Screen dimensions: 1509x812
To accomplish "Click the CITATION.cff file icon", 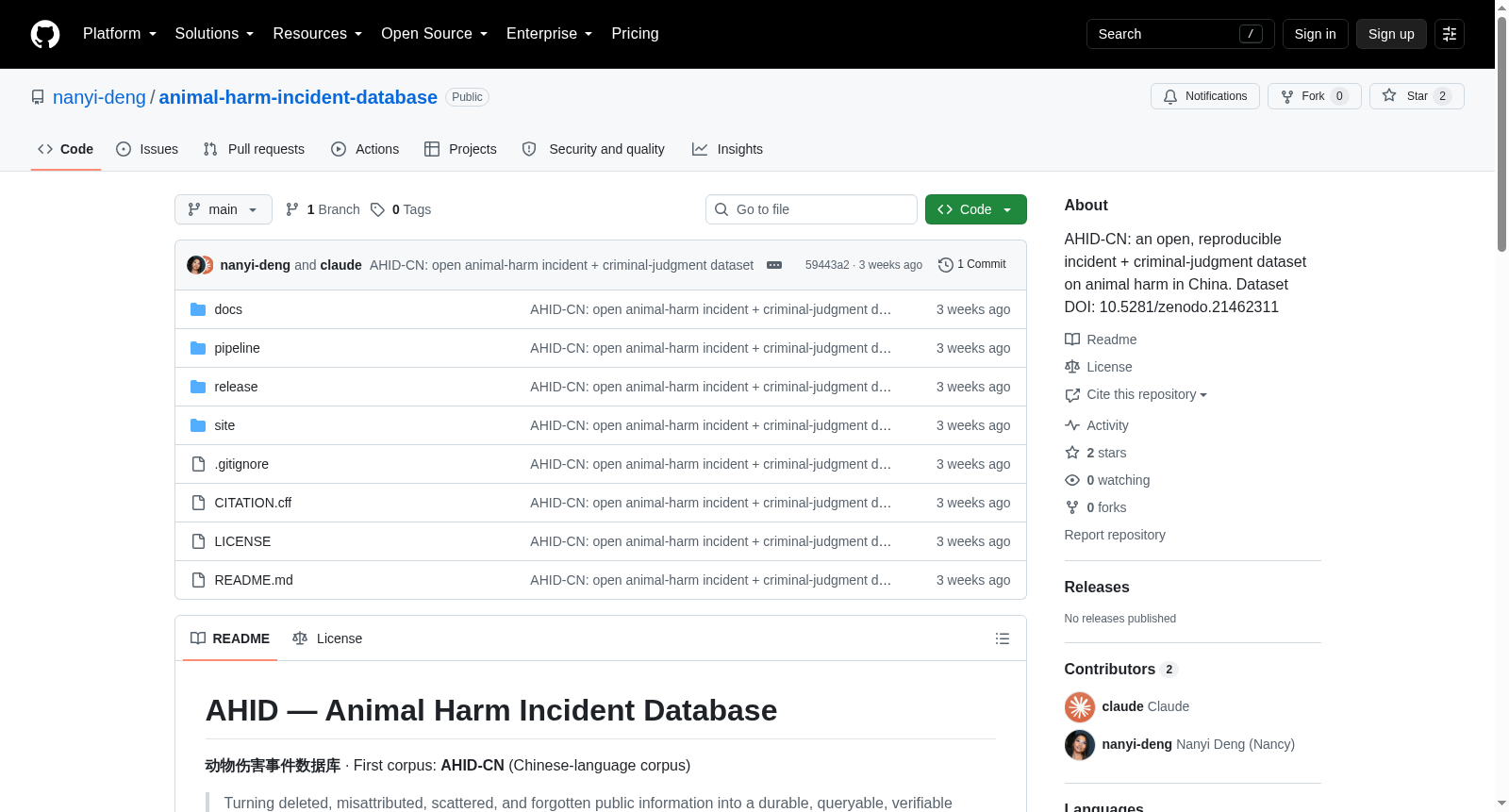I will pos(198,503).
